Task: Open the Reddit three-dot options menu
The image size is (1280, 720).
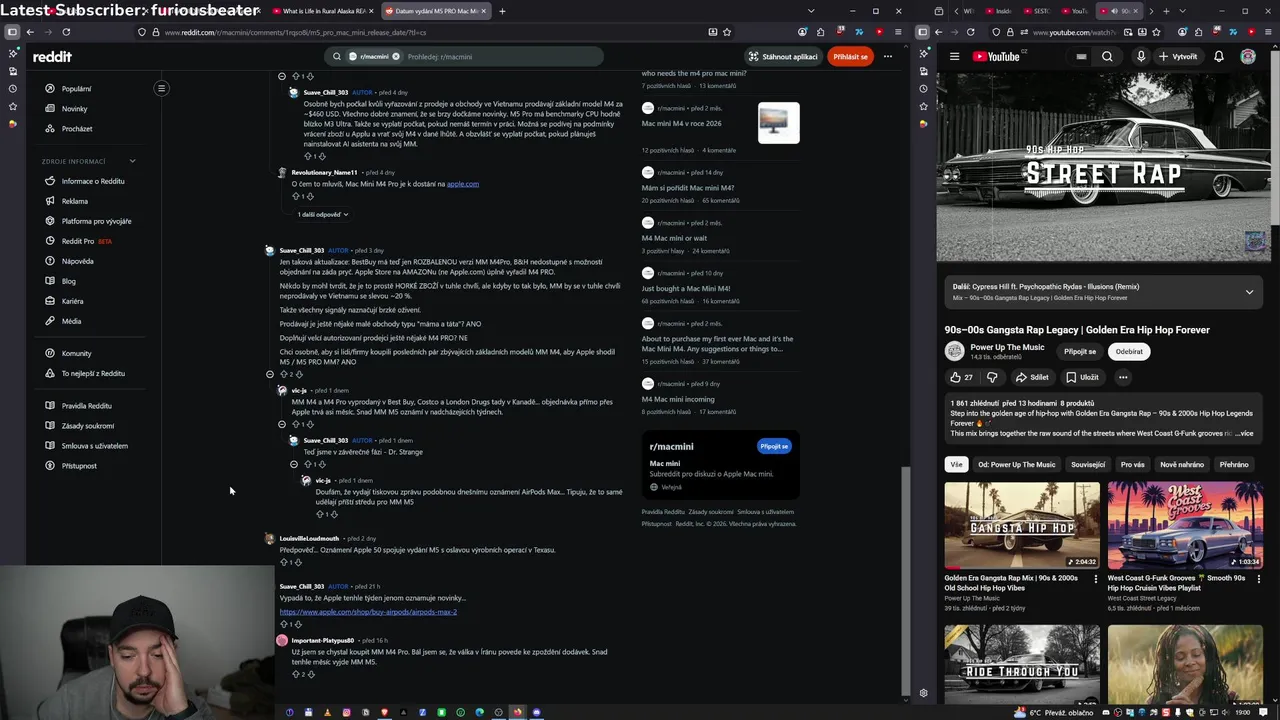Action: pyautogui.click(x=887, y=57)
